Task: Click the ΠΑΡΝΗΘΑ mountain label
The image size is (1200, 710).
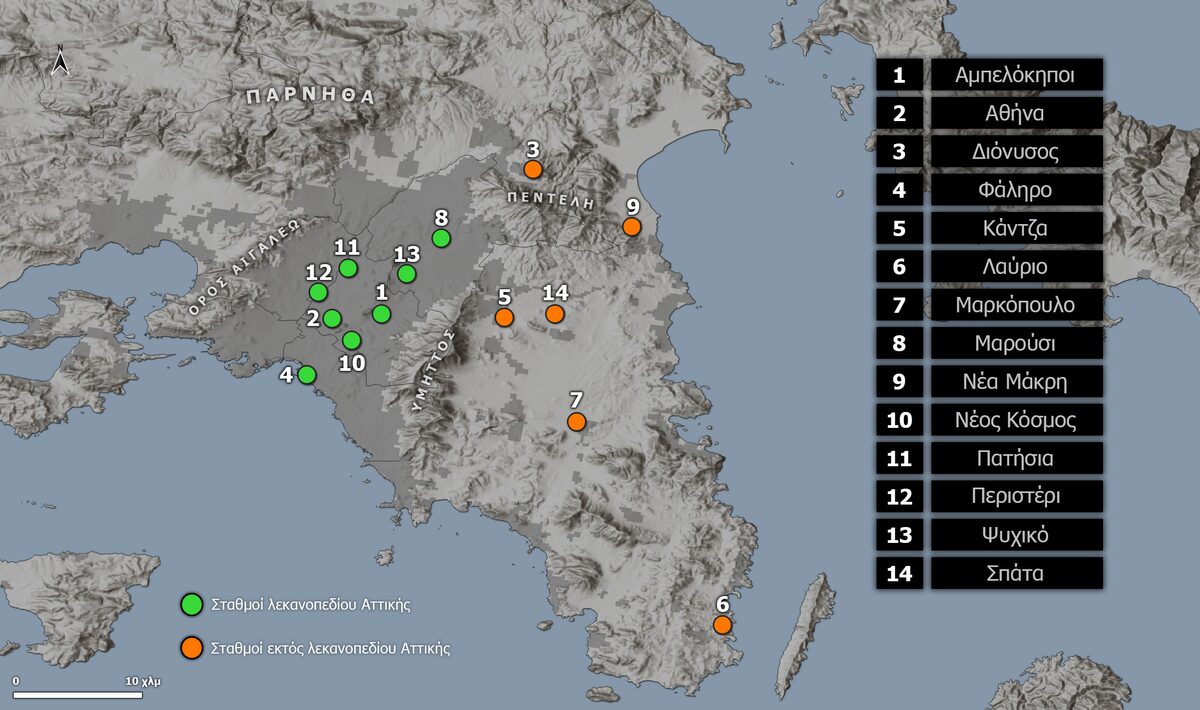Action: click(x=310, y=97)
